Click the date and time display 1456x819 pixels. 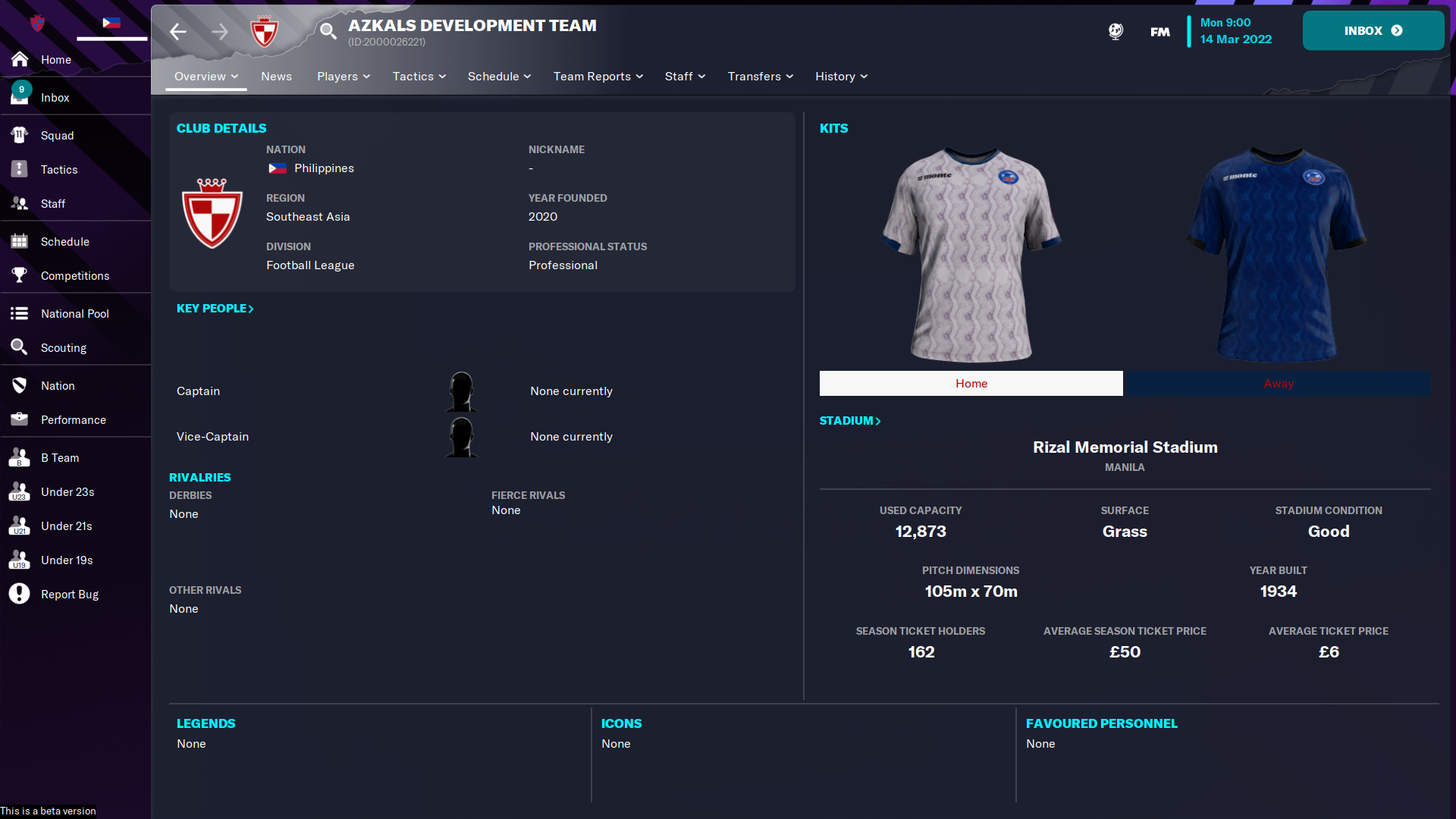[1235, 31]
